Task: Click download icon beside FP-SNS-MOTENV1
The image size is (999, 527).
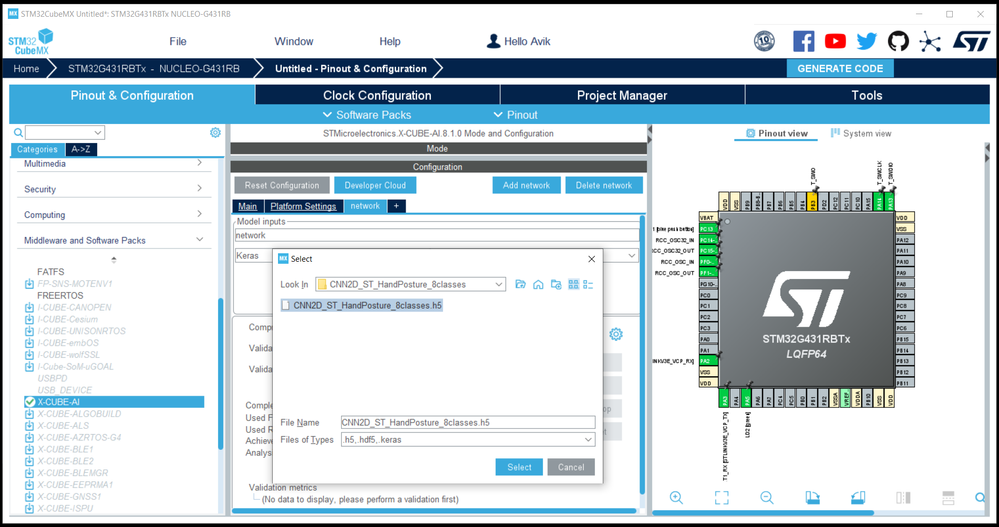Action: pyautogui.click(x=29, y=284)
